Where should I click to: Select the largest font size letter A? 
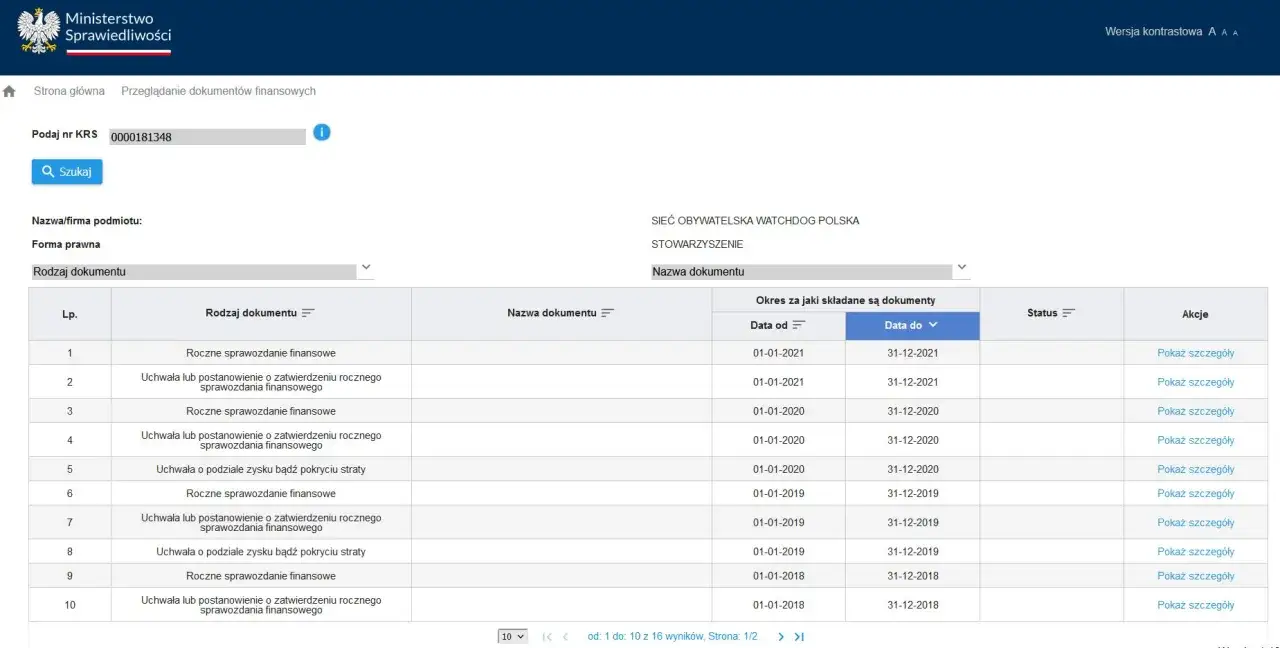coord(1212,31)
